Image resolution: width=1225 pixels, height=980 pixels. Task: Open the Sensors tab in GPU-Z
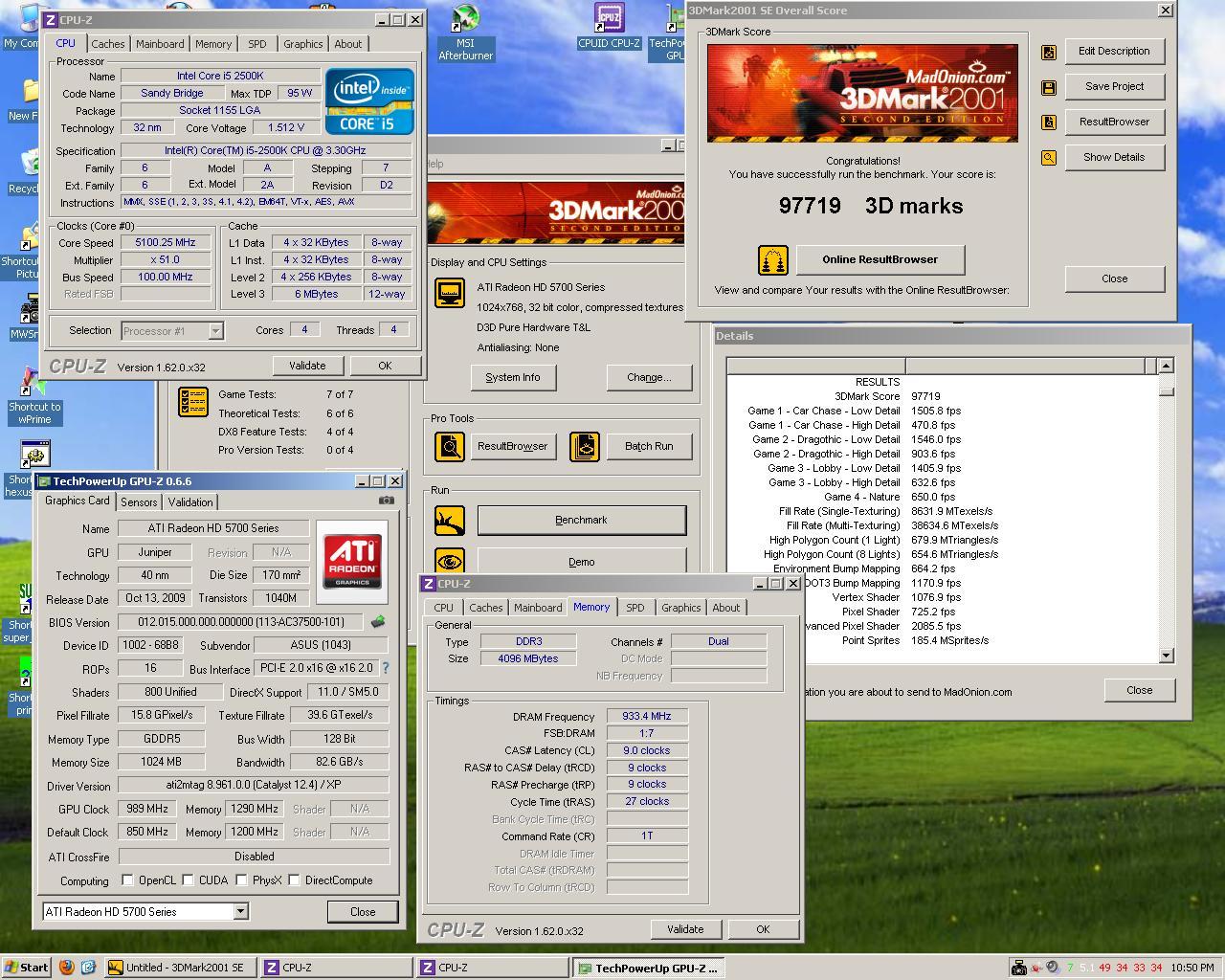tap(139, 502)
